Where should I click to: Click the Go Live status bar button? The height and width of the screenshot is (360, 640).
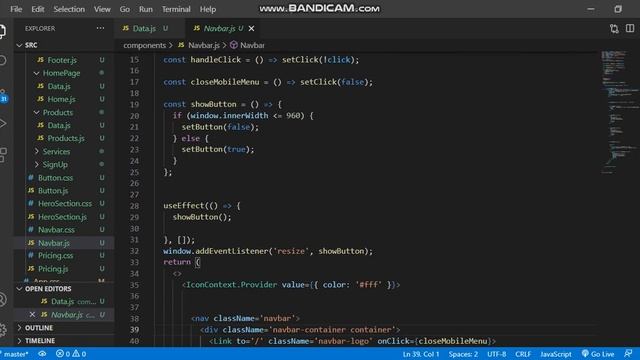click(x=598, y=354)
